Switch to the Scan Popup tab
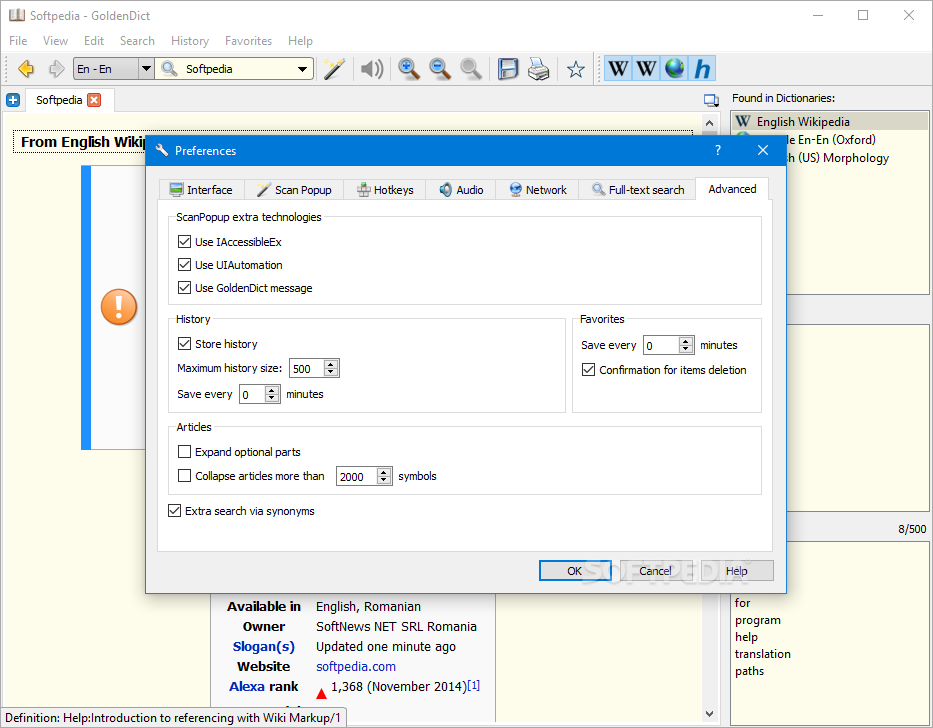Viewport: 933px width, 728px height. click(294, 190)
